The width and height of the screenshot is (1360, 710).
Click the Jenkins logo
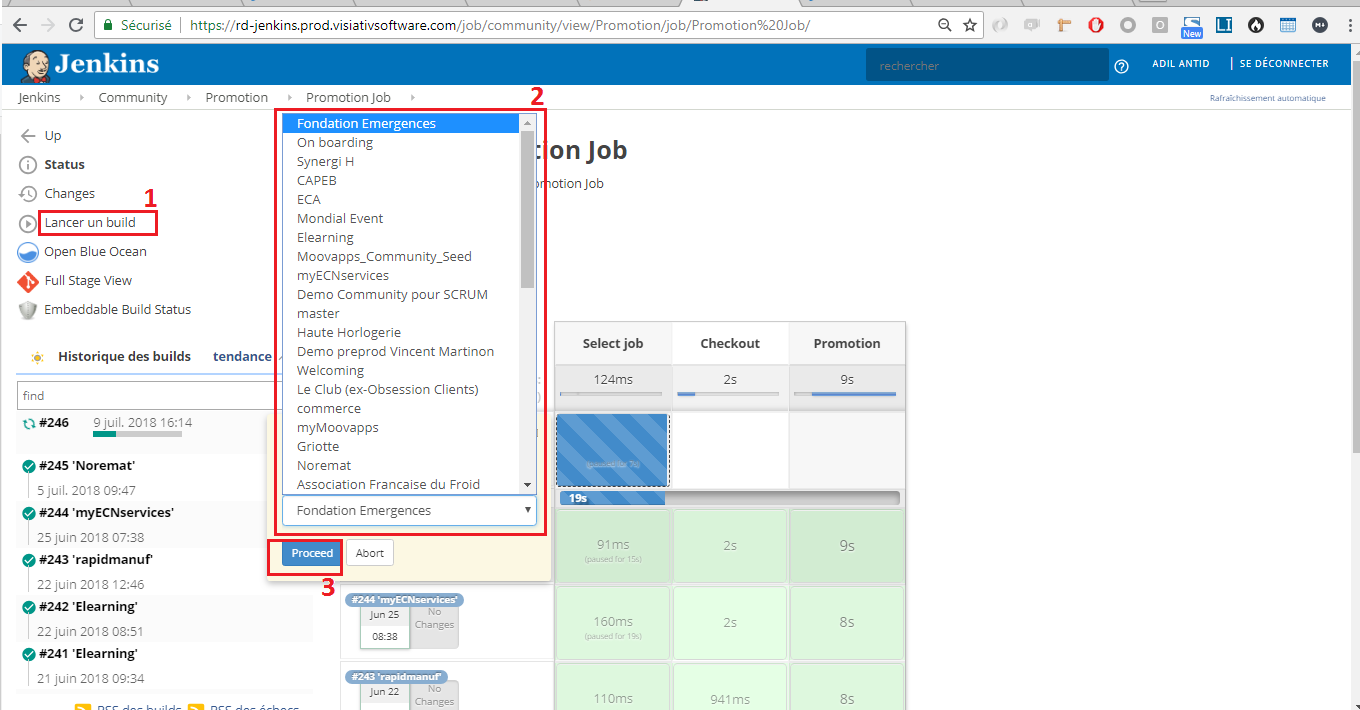(90, 64)
